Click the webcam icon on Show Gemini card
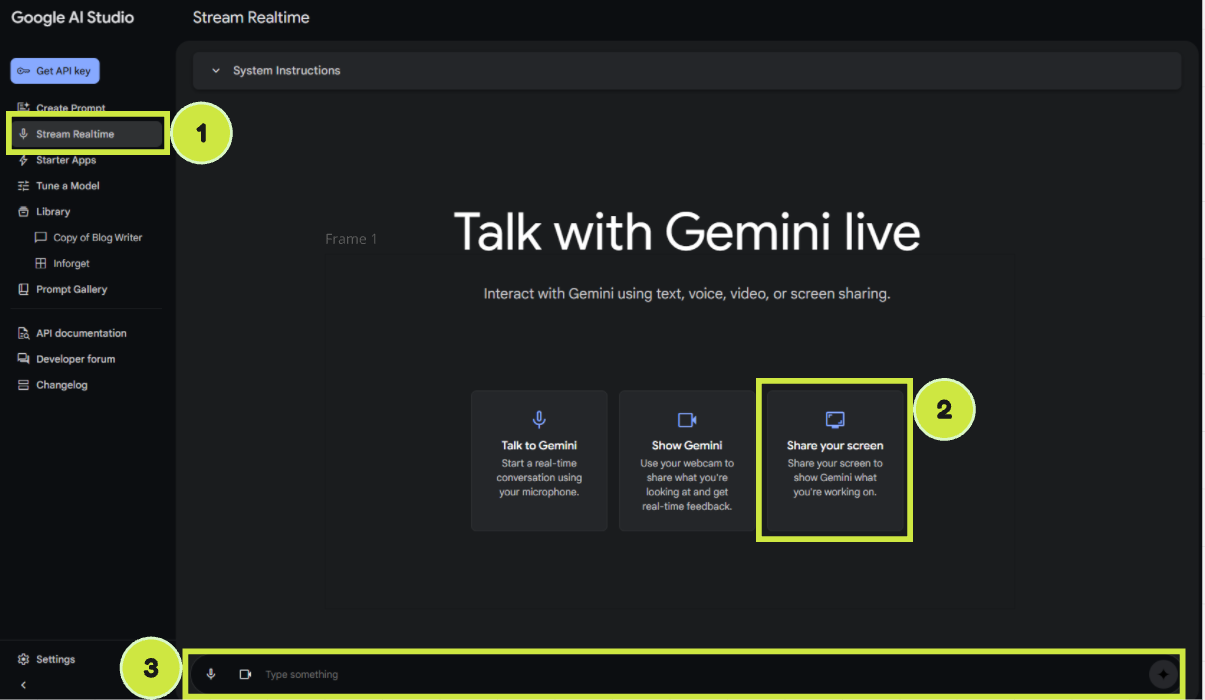This screenshot has height=700, width=1205. pyautogui.click(x=687, y=419)
